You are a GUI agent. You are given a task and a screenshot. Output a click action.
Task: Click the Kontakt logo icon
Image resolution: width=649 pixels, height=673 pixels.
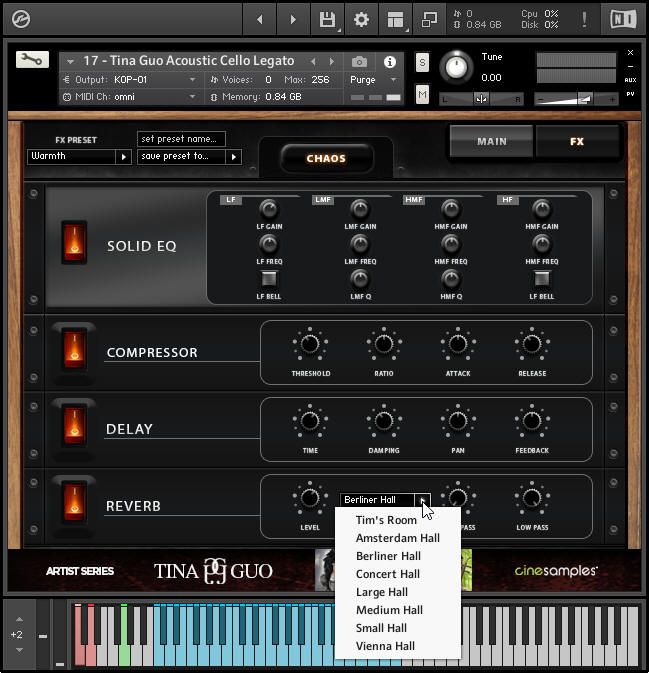click(x=21, y=19)
